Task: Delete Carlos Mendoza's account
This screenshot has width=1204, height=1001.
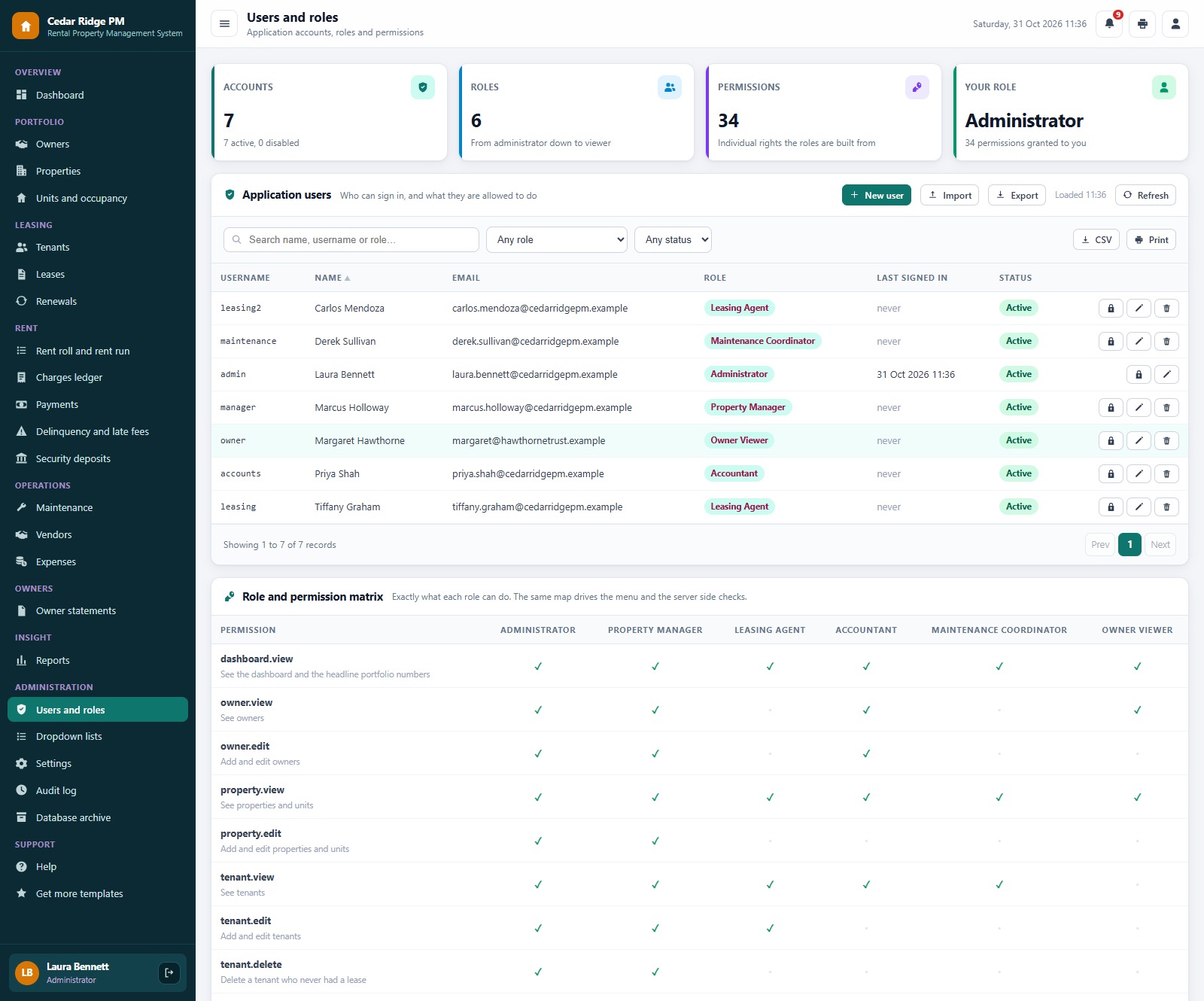Action: click(x=1166, y=308)
